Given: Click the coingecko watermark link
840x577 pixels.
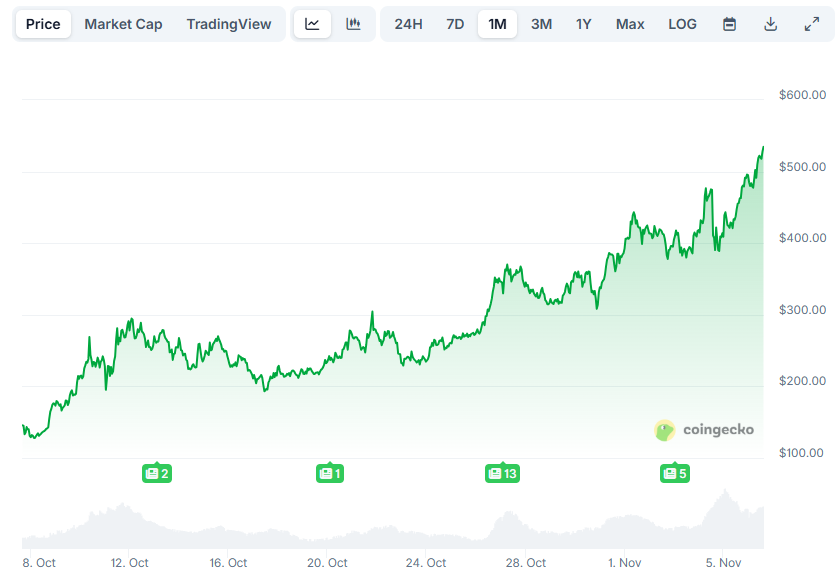Looking at the screenshot, I should point(716,430).
